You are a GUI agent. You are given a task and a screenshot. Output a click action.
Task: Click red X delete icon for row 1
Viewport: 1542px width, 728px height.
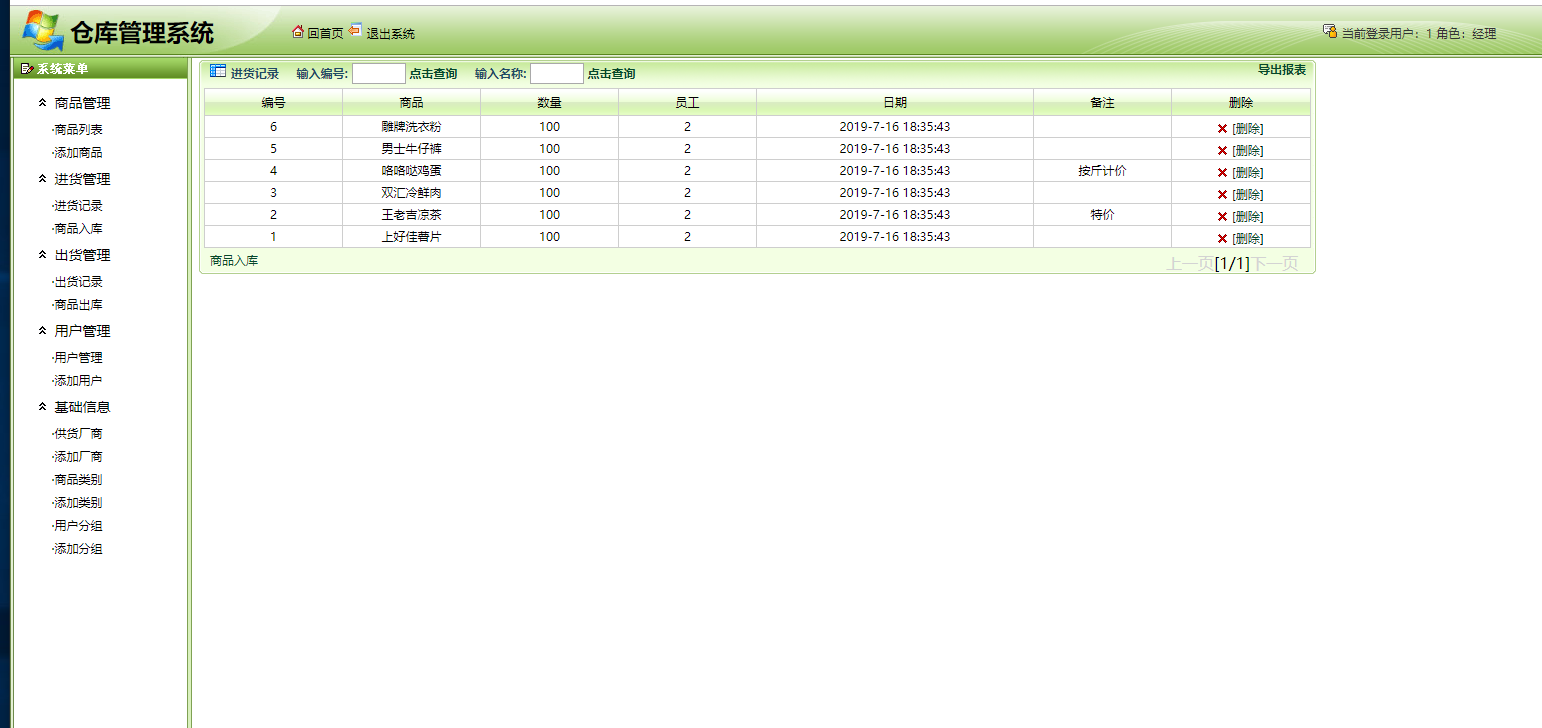1222,239
